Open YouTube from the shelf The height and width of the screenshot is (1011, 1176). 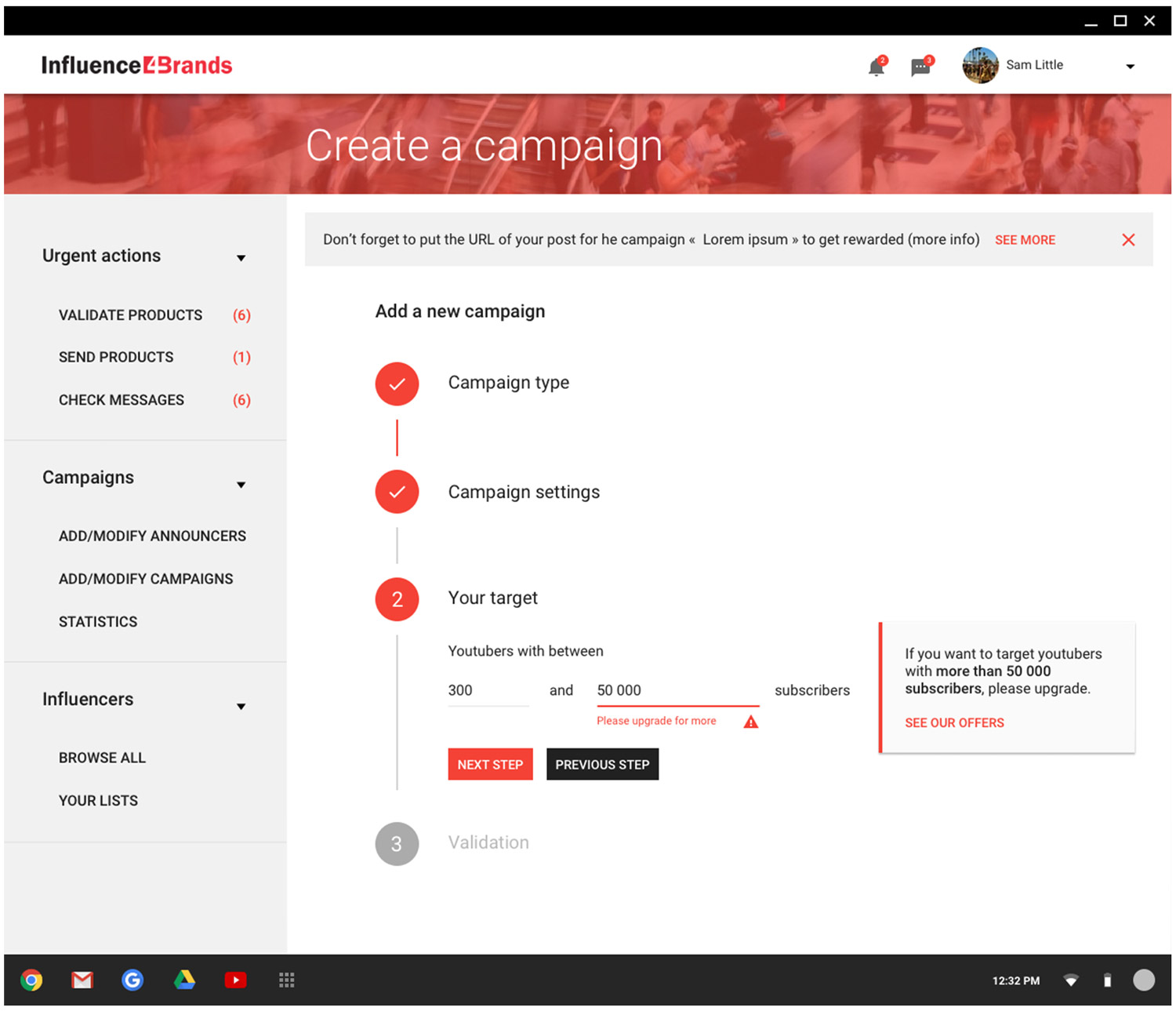235,980
